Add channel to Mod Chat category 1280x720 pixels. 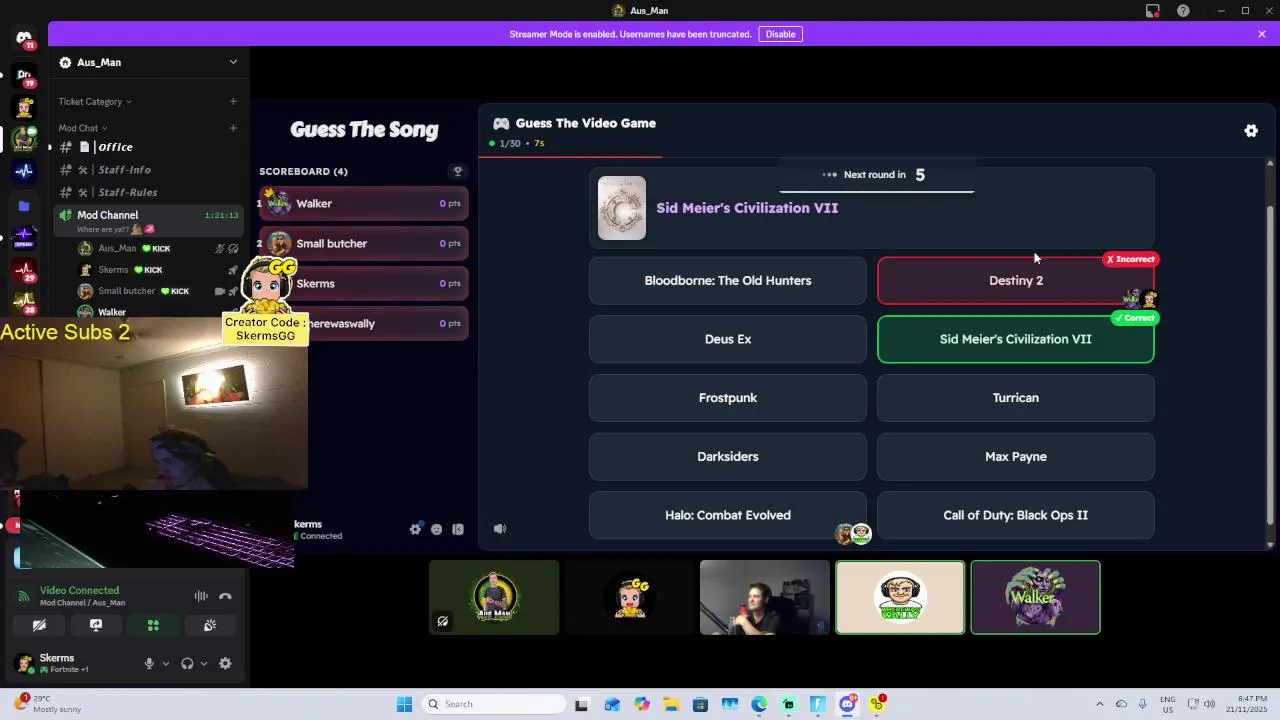(x=233, y=128)
